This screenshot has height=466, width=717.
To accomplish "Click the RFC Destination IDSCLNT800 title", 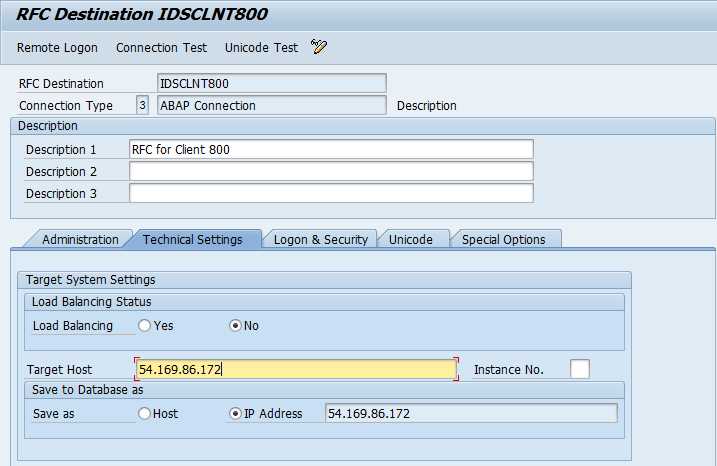I will click(142, 14).
